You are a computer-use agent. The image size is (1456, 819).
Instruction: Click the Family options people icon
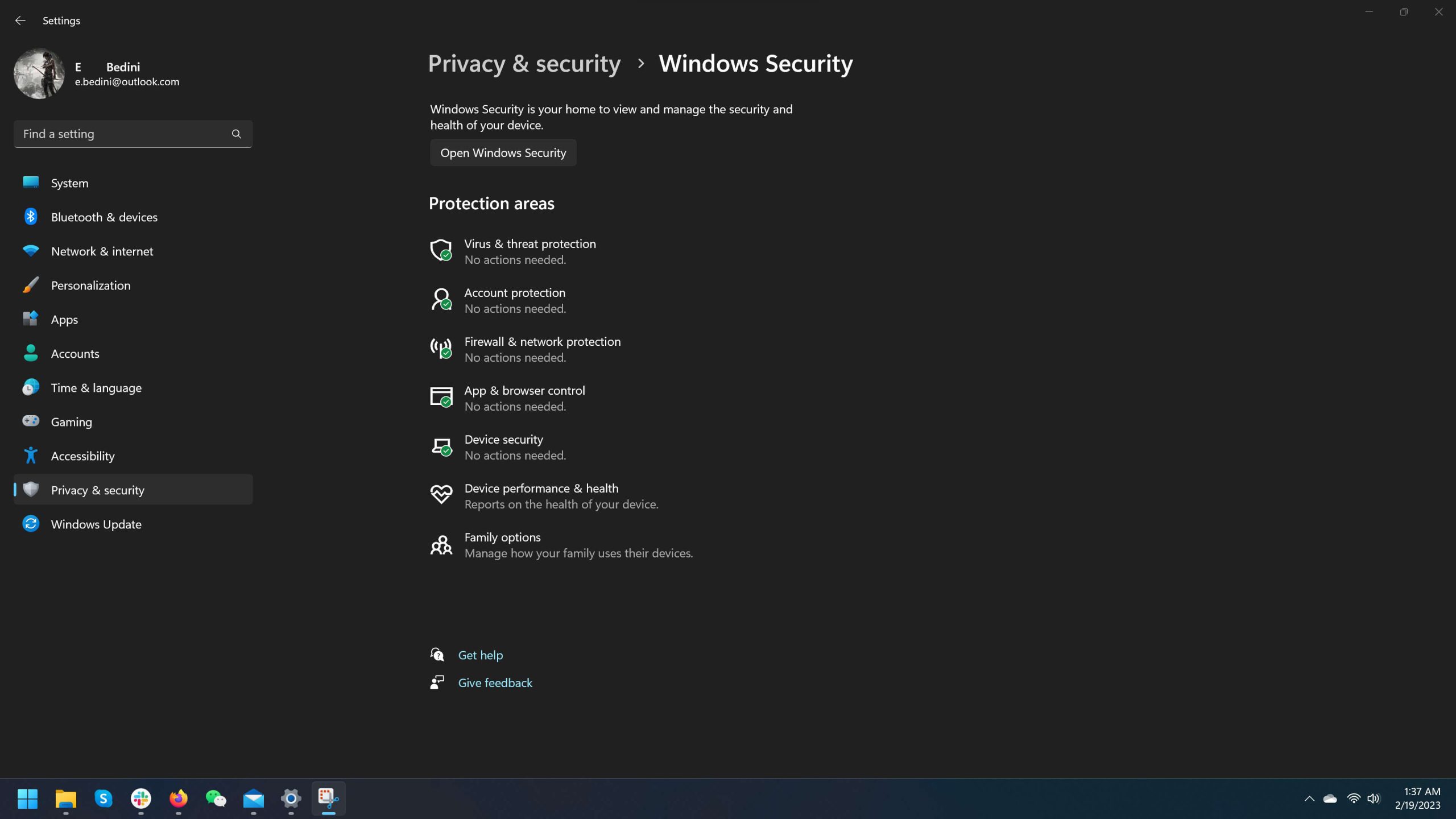441,544
